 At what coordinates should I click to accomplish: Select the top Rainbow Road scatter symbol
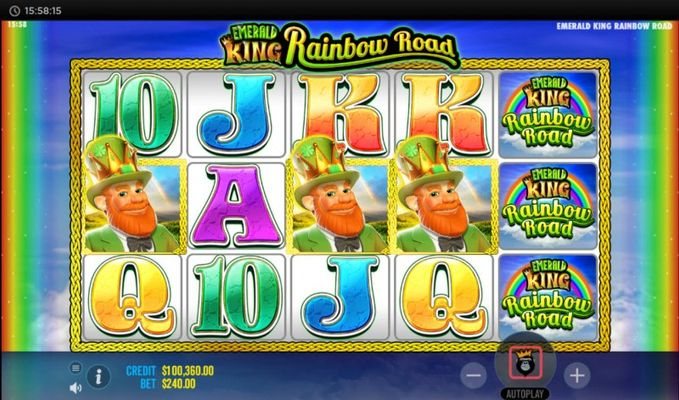pyautogui.click(x=548, y=114)
